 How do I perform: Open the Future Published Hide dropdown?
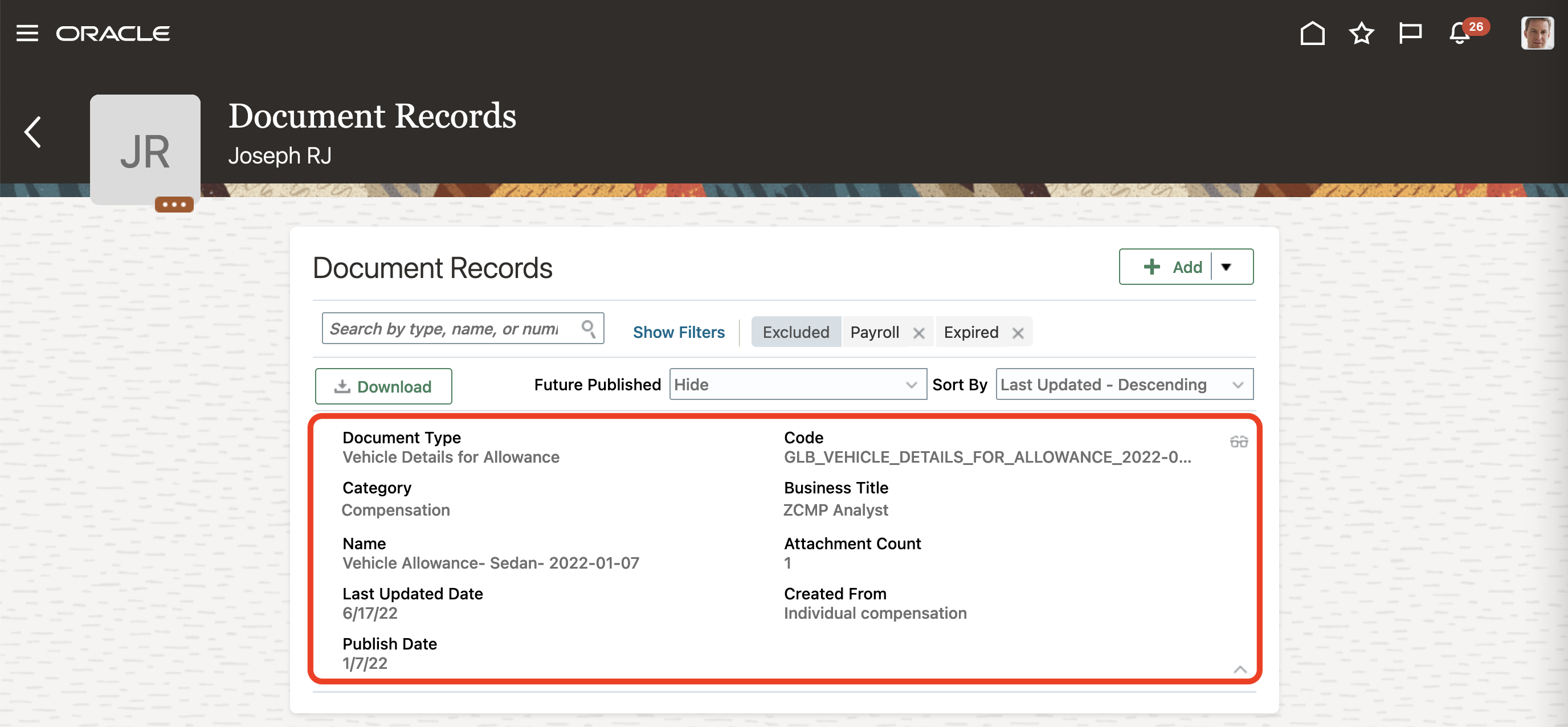(x=798, y=385)
